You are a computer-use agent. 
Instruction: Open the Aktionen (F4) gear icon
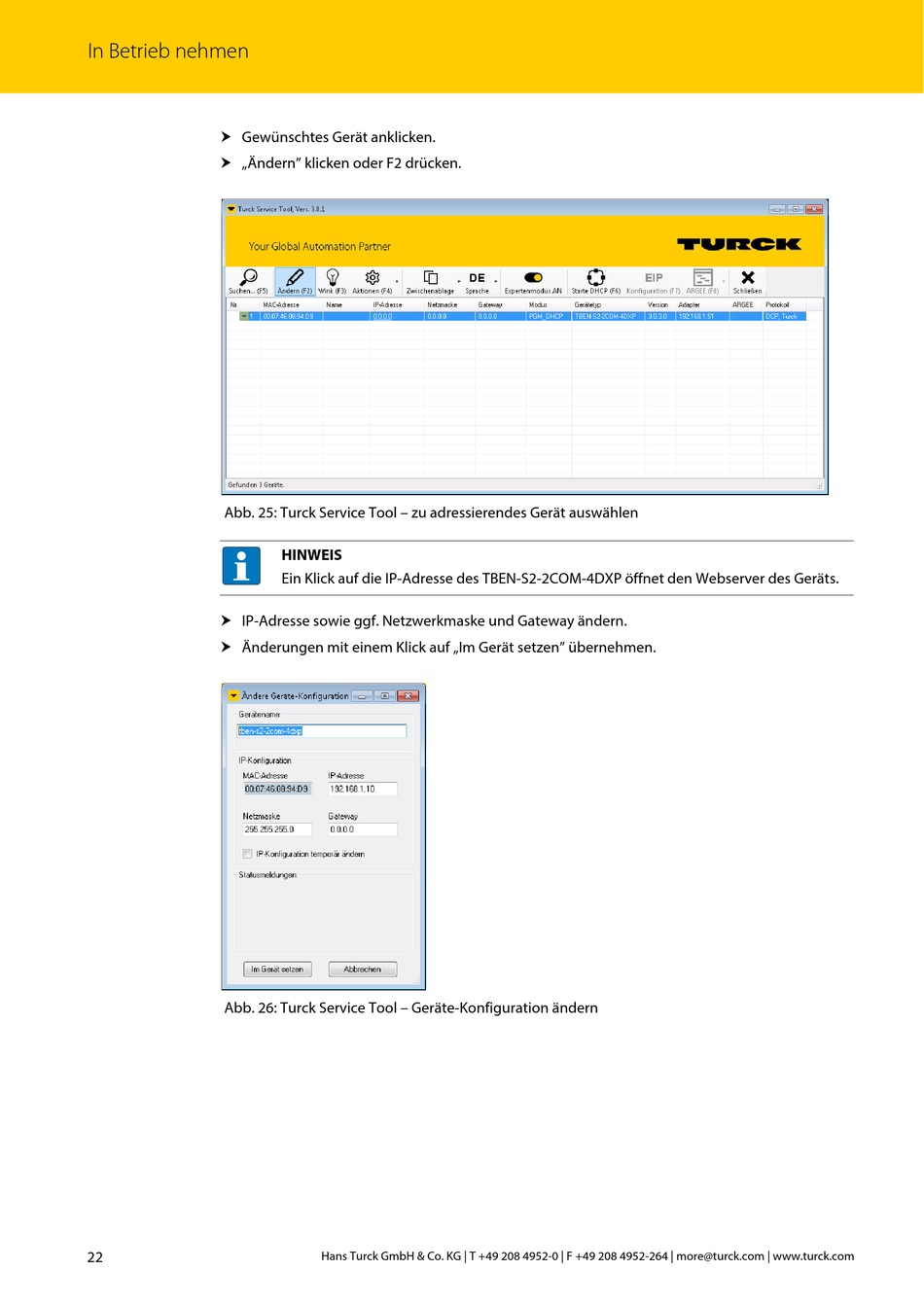point(372,278)
